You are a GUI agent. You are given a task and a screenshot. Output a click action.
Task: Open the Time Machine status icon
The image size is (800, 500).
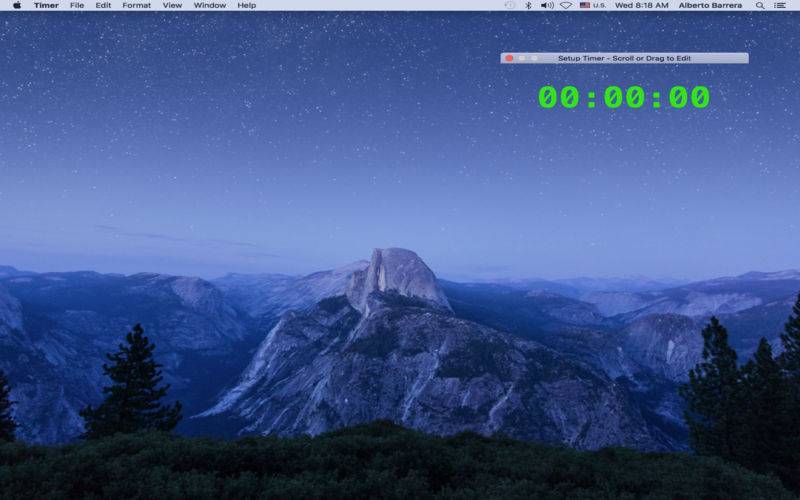tap(510, 5)
